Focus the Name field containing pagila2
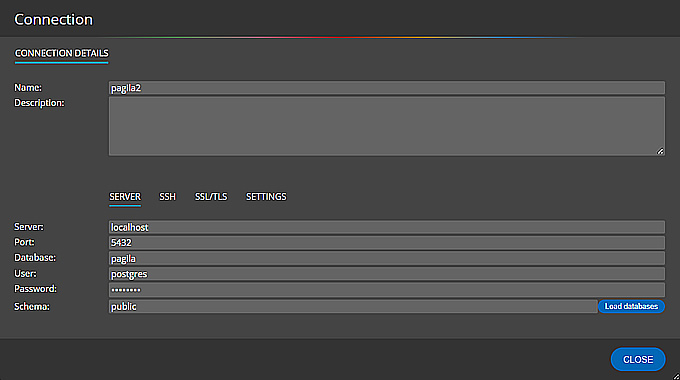The width and height of the screenshot is (680, 380). click(x=387, y=88)
